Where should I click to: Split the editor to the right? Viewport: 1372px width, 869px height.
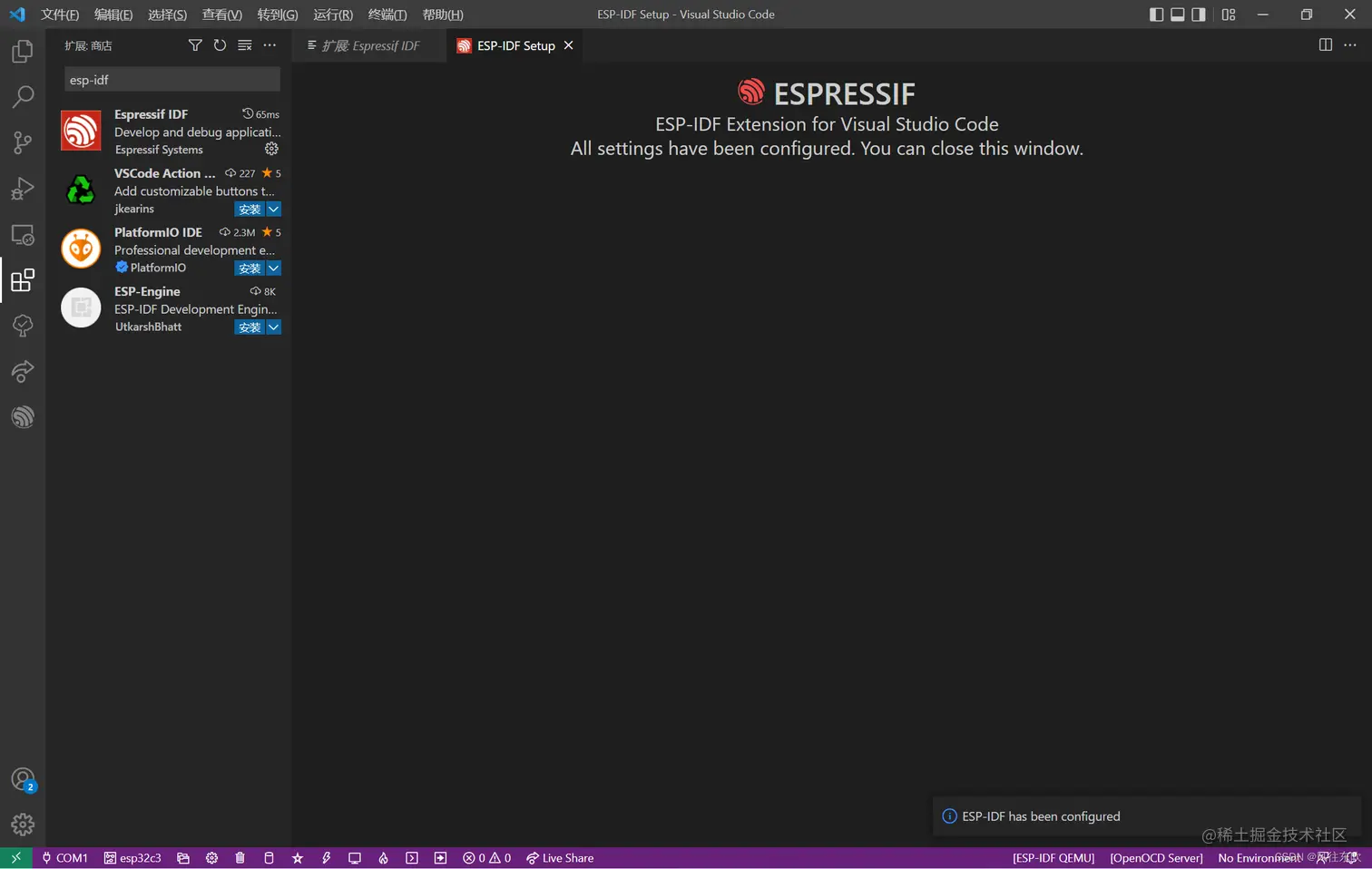click(1326, 45)
